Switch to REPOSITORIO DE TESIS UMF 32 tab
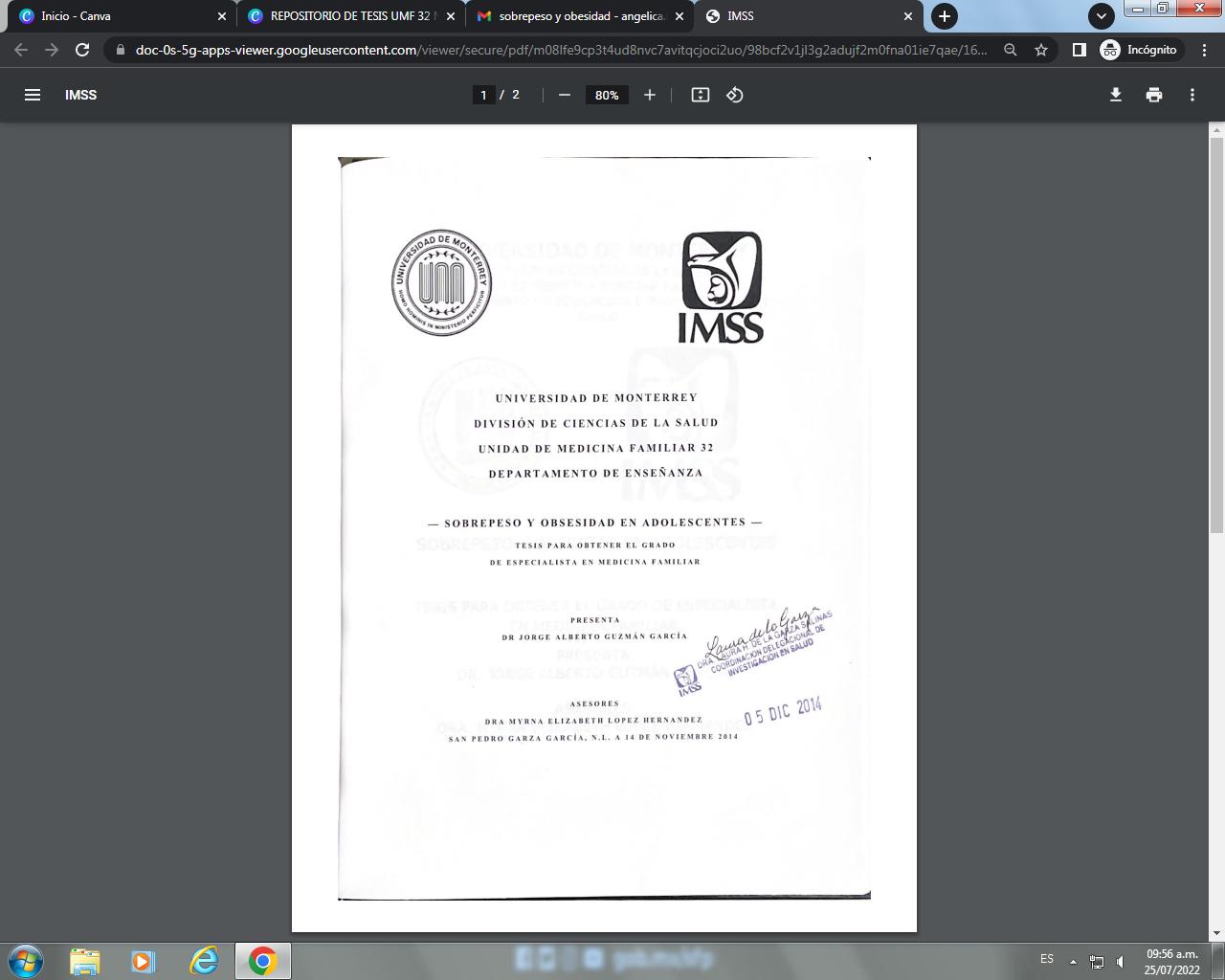 coord(350,16)
